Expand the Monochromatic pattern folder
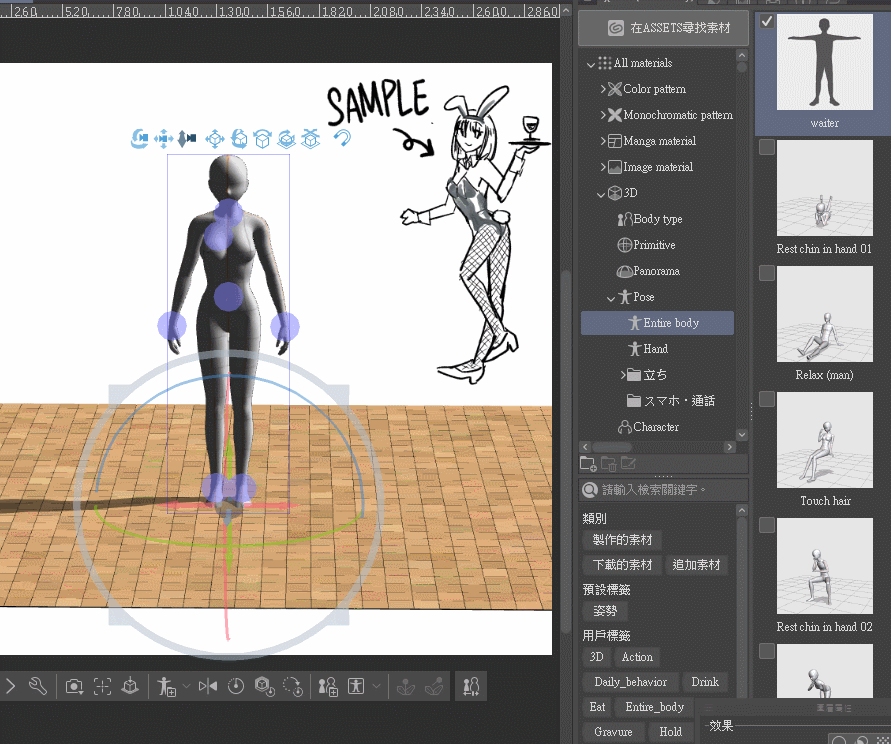The height and width of the screenshot is (744, 891). coord(603,115)
